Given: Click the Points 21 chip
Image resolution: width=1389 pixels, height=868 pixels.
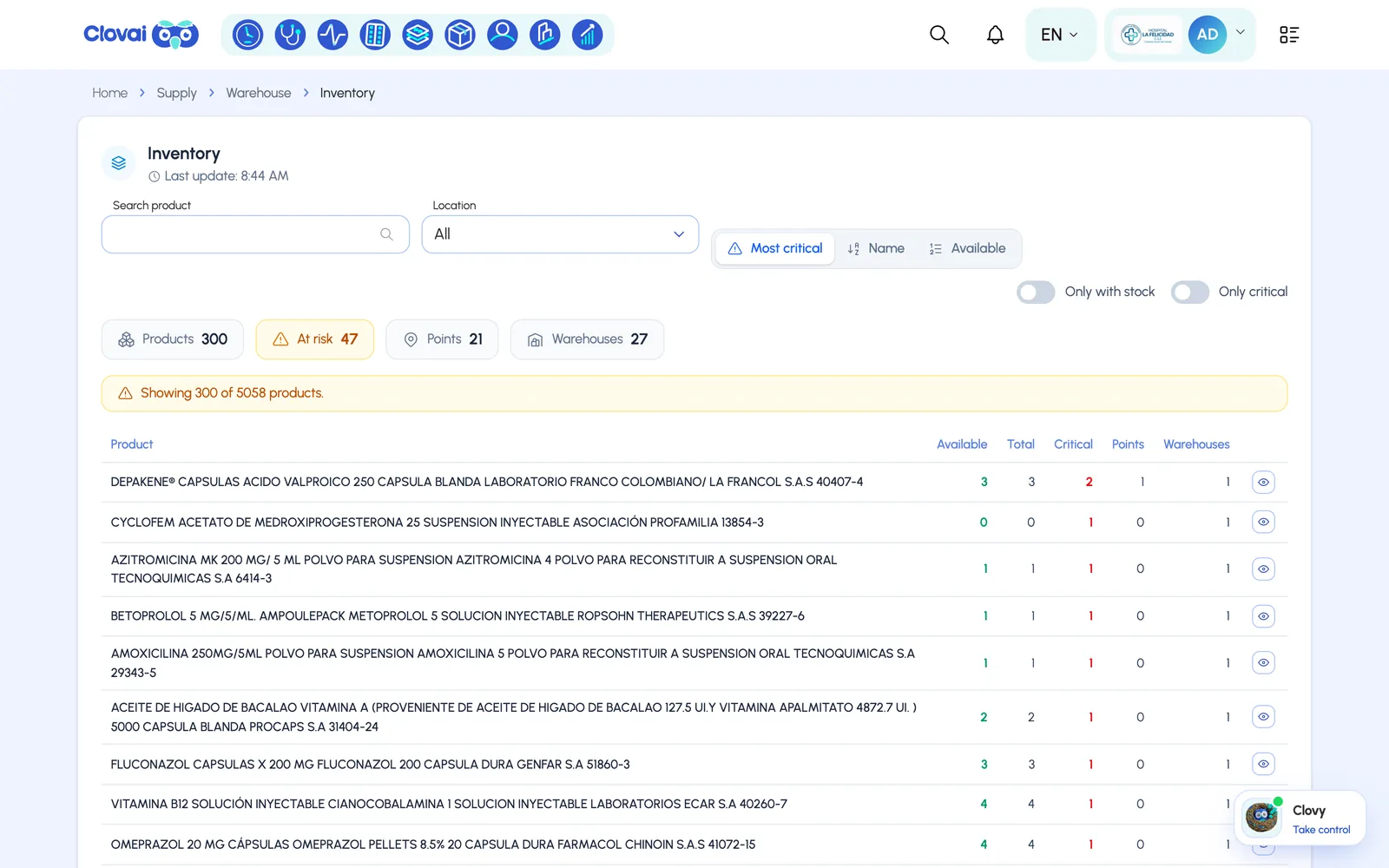Looking at the screenshot, I should coord(442,339).
